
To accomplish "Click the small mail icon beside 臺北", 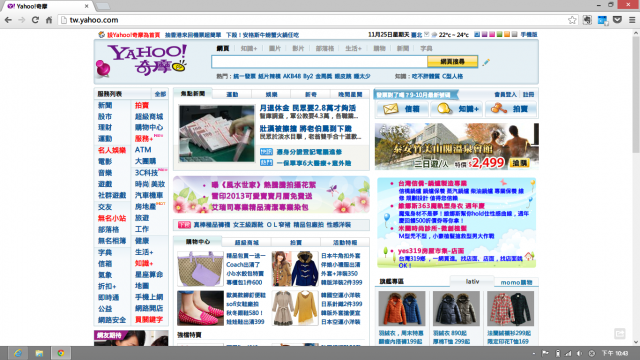I will [x=427, y=34].
